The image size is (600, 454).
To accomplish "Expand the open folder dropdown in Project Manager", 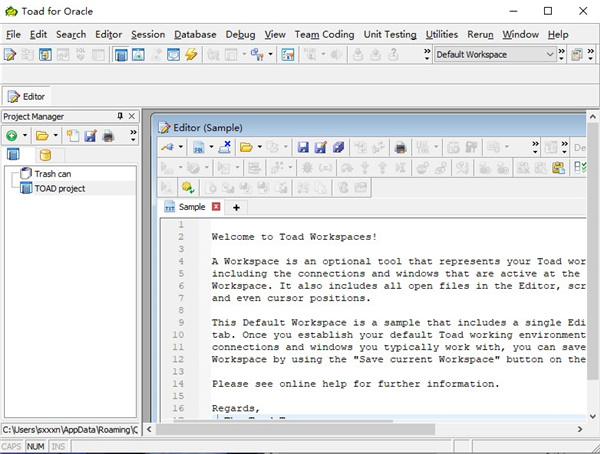I will click(57, 135).
